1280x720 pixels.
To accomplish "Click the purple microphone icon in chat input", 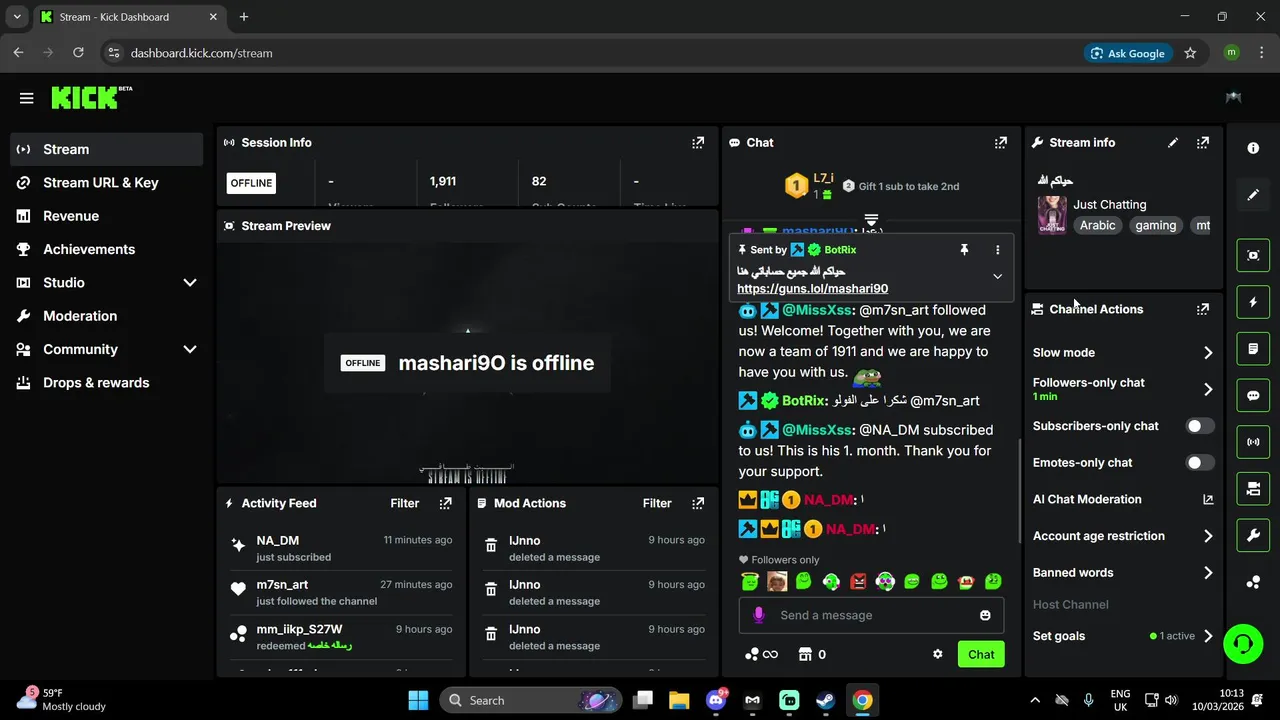I will pos(759,615).
